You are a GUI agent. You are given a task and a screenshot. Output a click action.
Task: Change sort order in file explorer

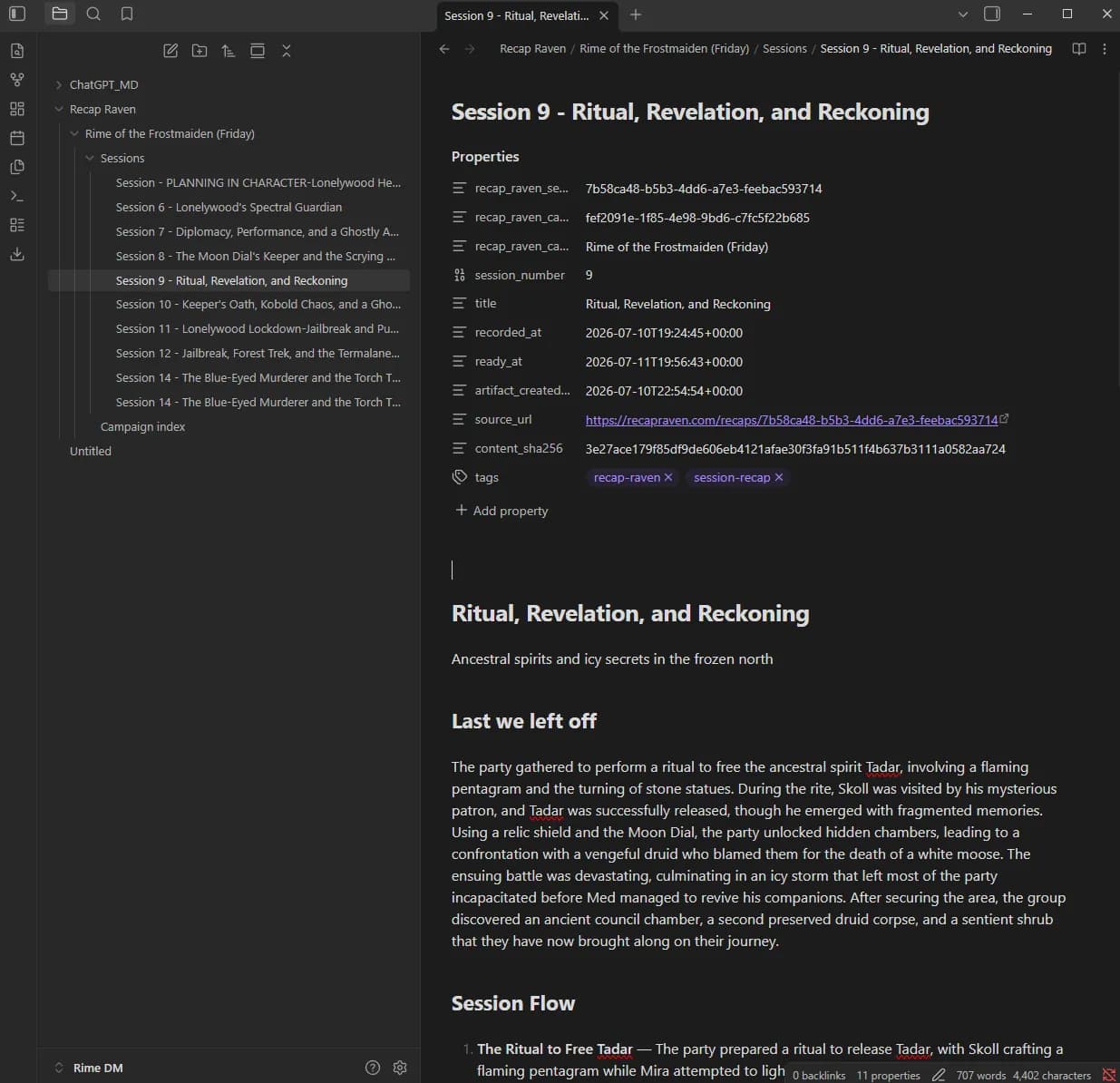pos(229,51)
